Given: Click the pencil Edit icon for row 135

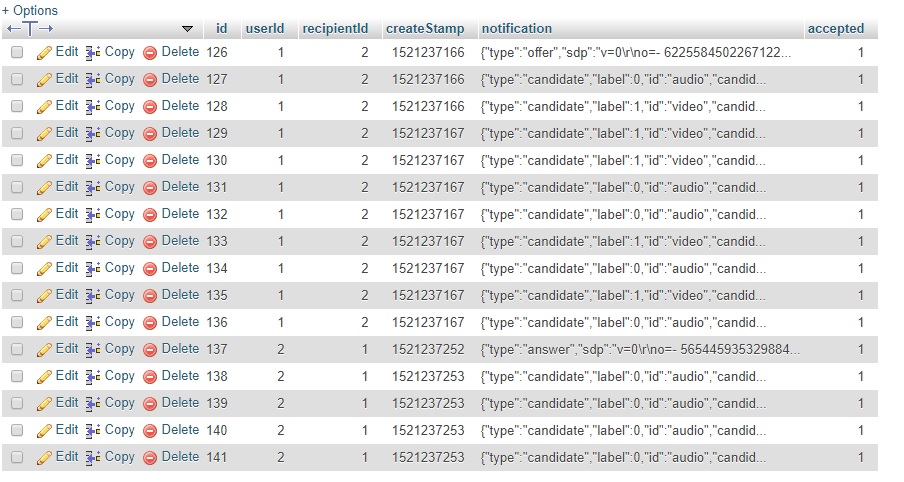Looking at the screenshot, I should pyautogui.click(x=44, y=296).
